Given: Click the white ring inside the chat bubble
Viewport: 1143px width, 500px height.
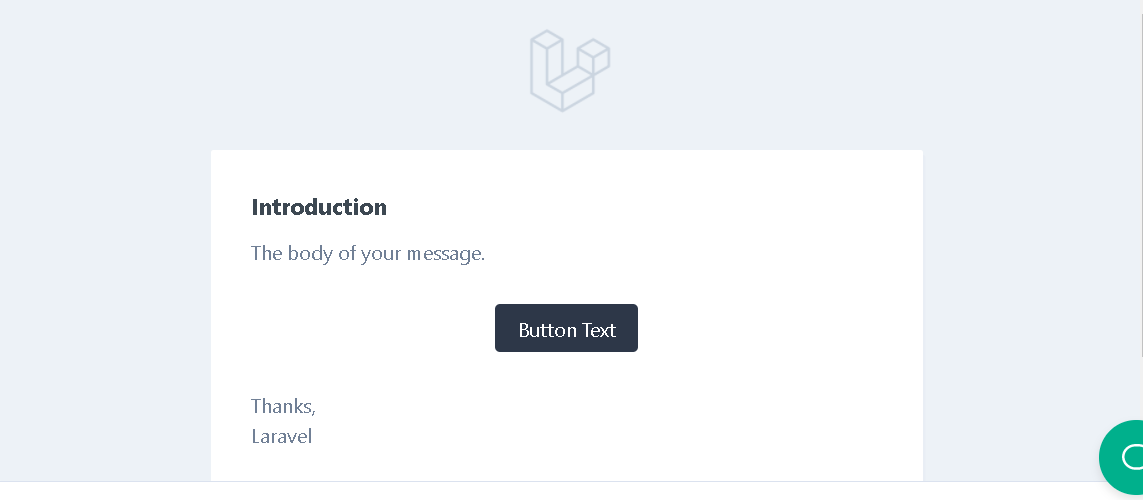Looking at the screenshot, I should point(1134,458).
